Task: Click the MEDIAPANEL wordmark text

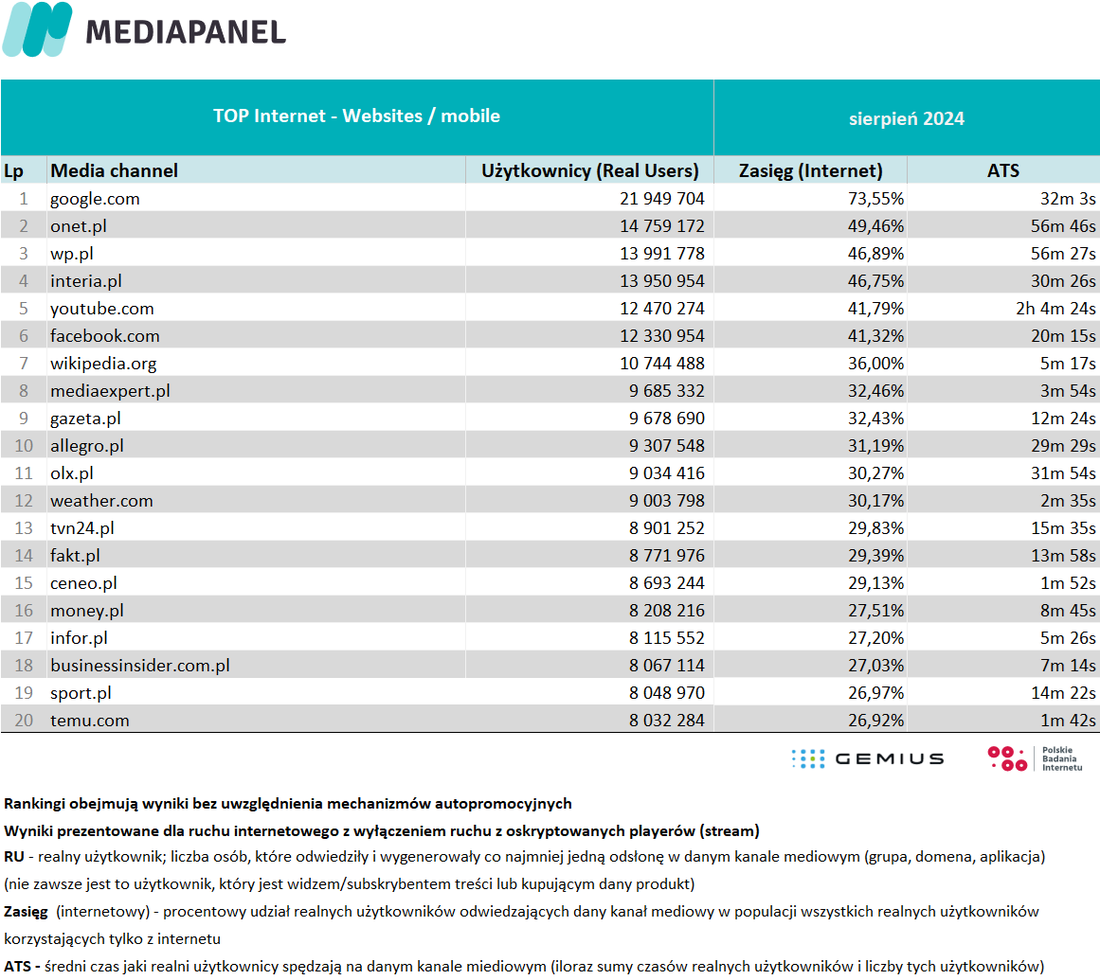Action: coord(186,32)
